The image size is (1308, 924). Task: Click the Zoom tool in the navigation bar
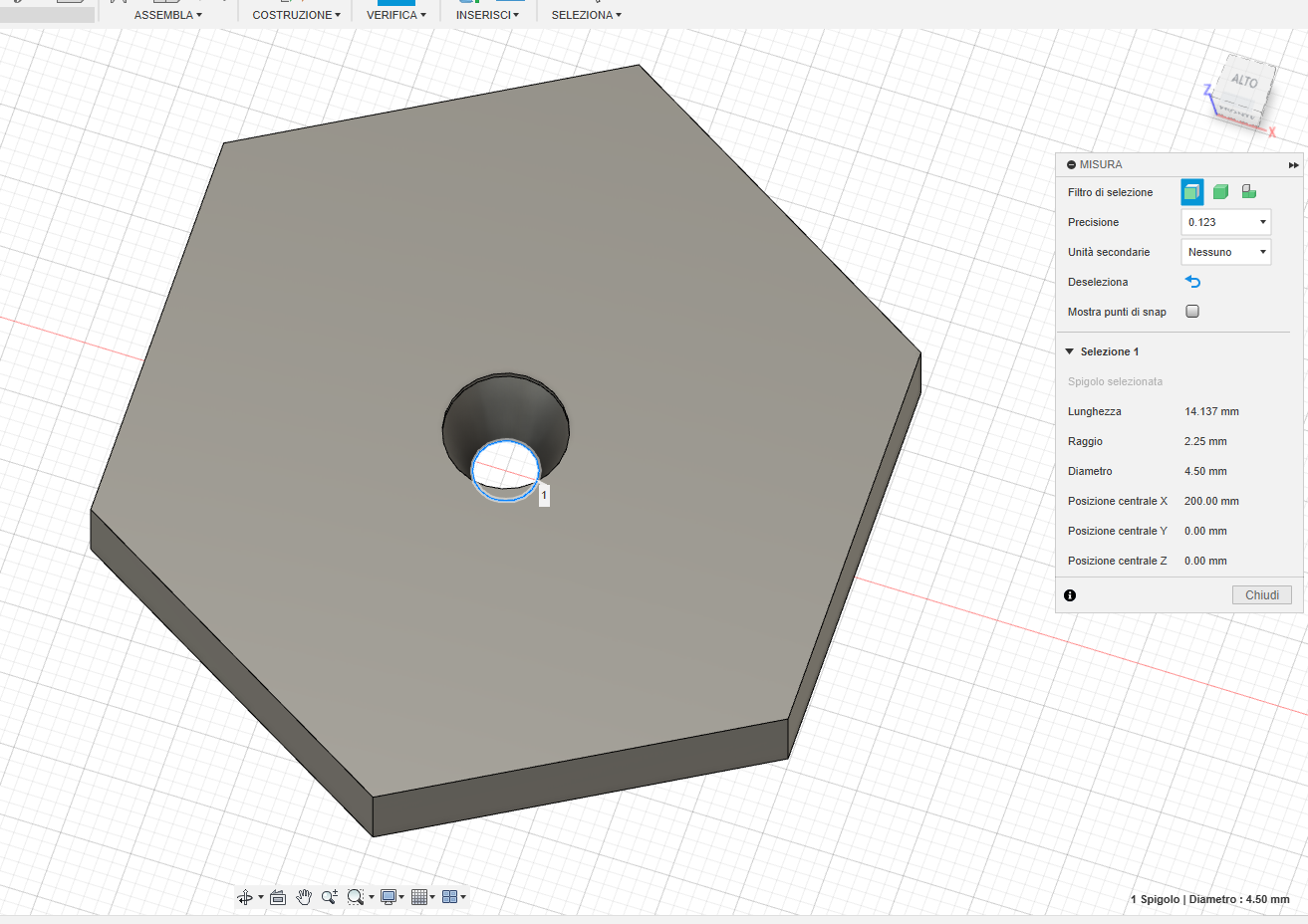330,897
